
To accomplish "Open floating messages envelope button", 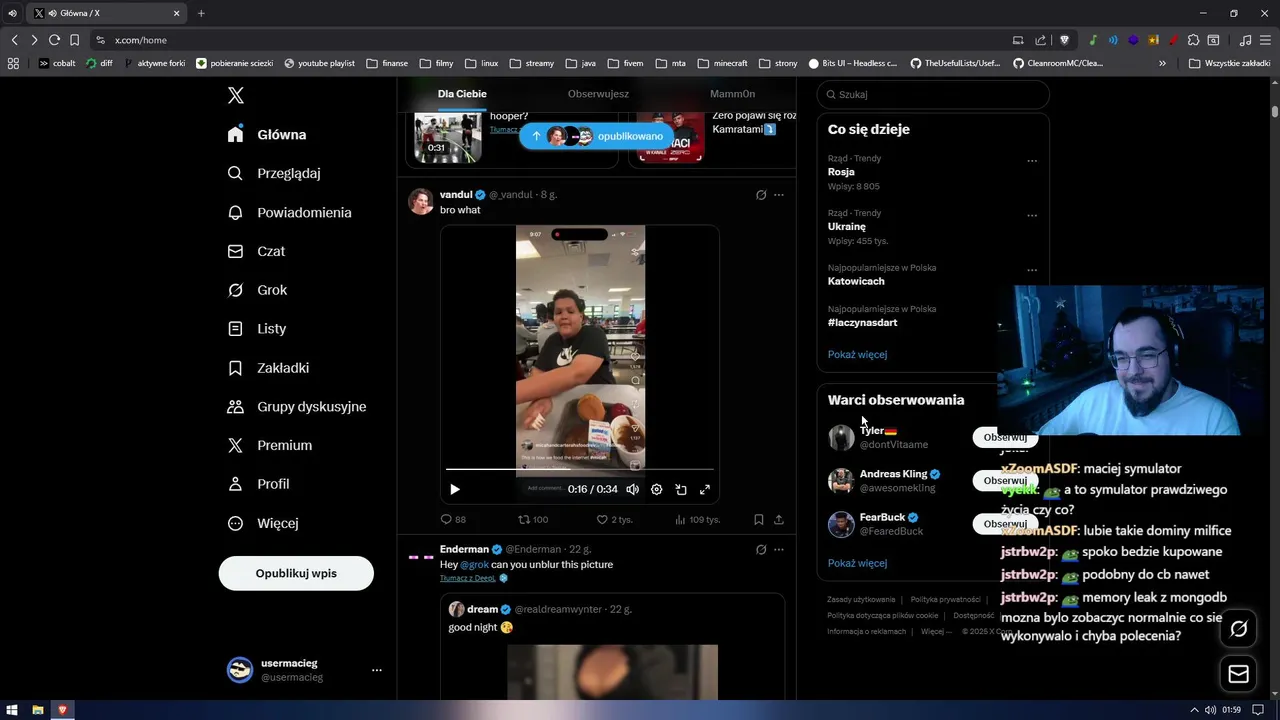I will coord(1239,674).
